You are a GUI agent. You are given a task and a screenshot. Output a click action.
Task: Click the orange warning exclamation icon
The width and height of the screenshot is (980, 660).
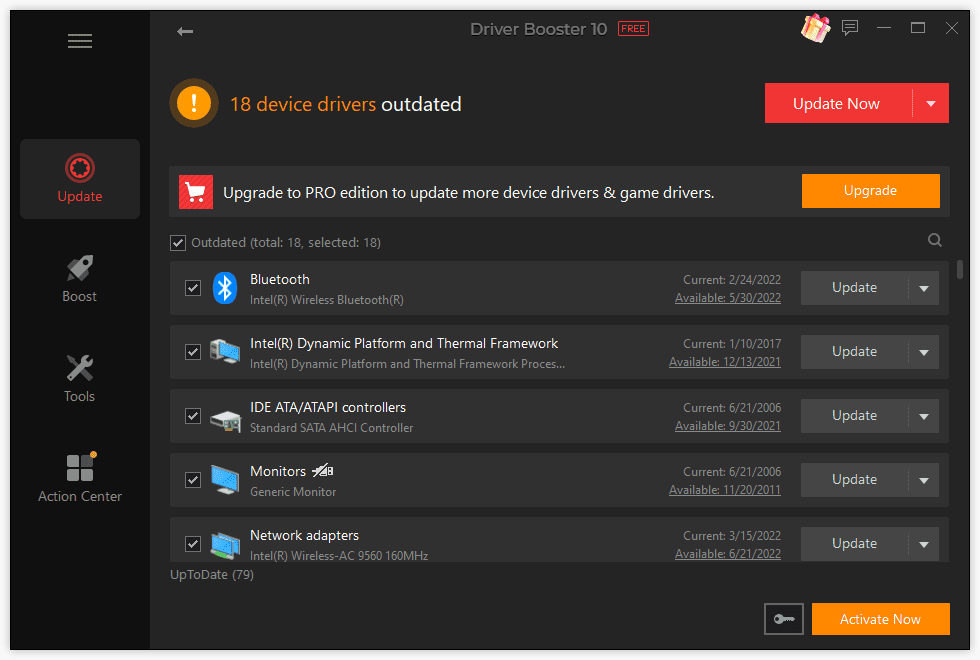194,103
